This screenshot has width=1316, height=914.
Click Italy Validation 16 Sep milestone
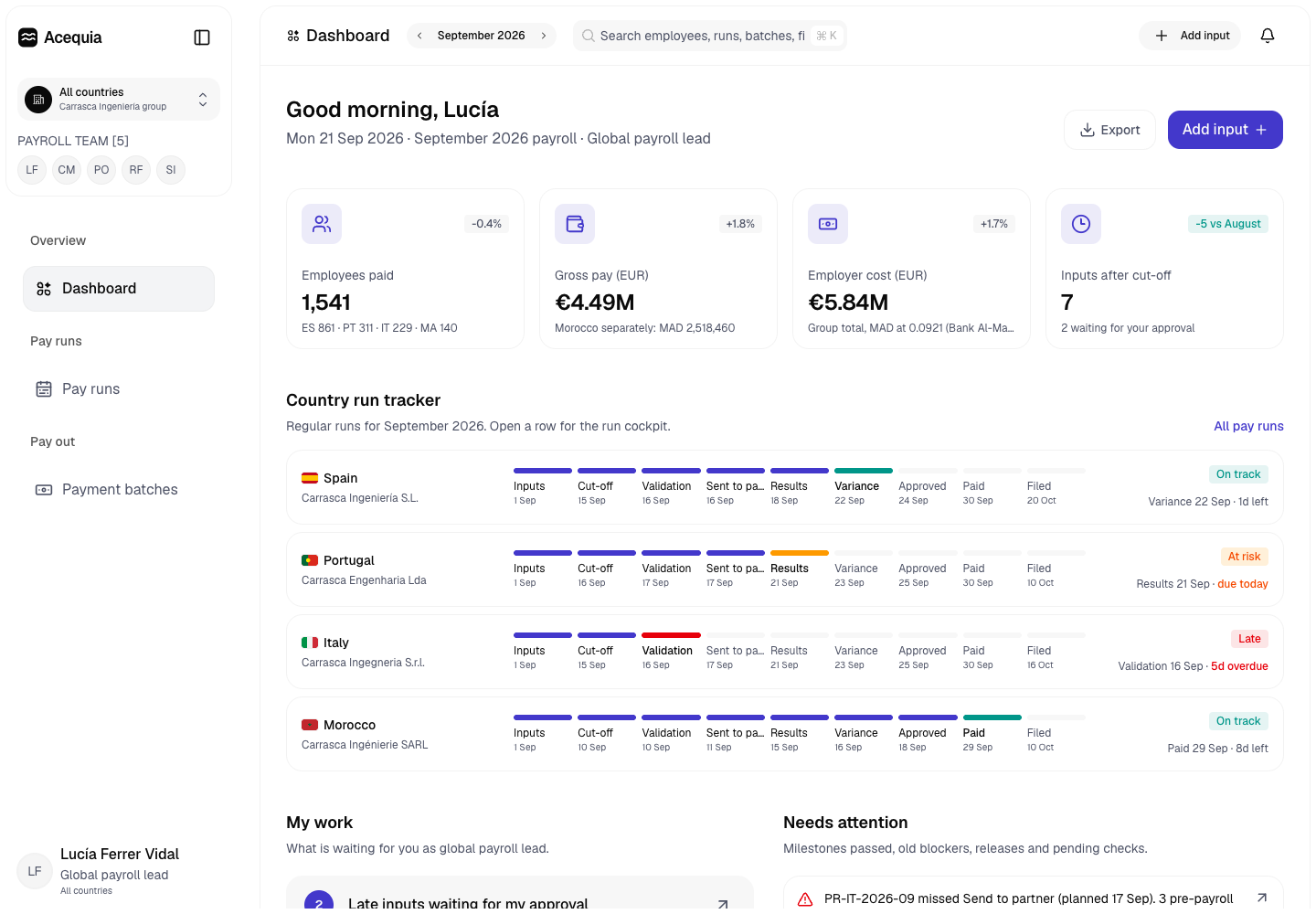coord(671,649)
